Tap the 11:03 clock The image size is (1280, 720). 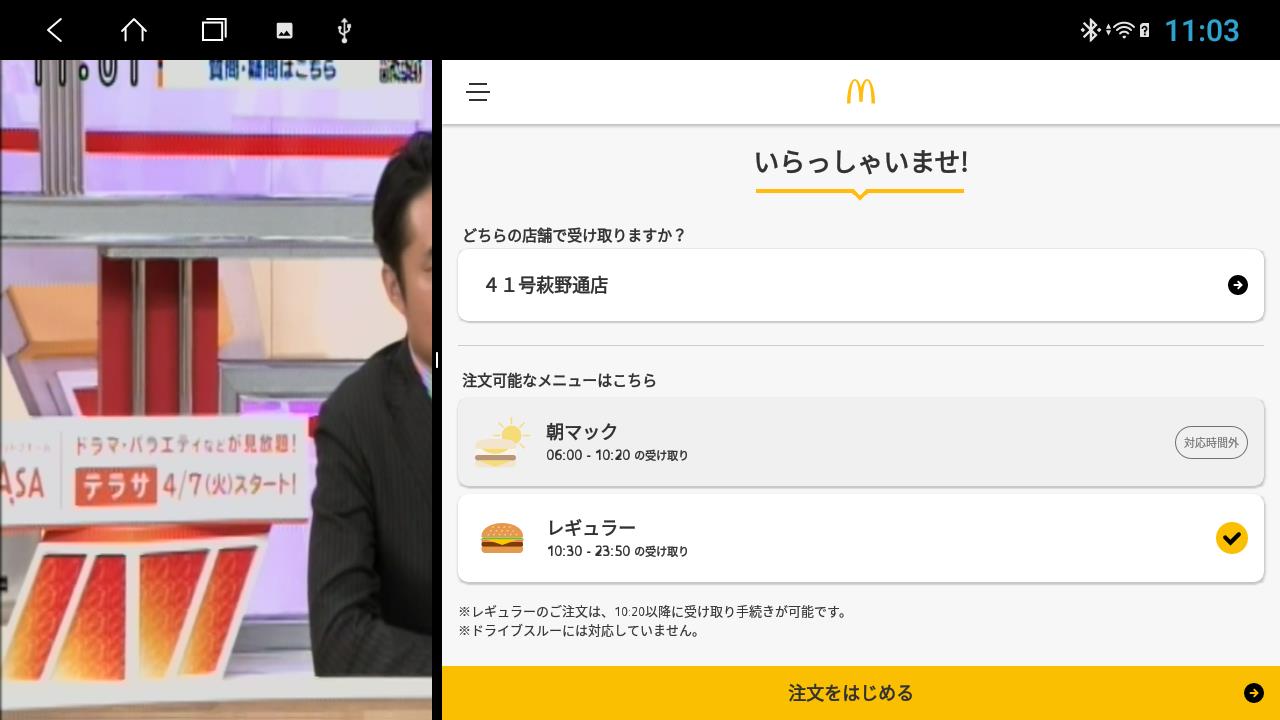[x=1201, y=30]
